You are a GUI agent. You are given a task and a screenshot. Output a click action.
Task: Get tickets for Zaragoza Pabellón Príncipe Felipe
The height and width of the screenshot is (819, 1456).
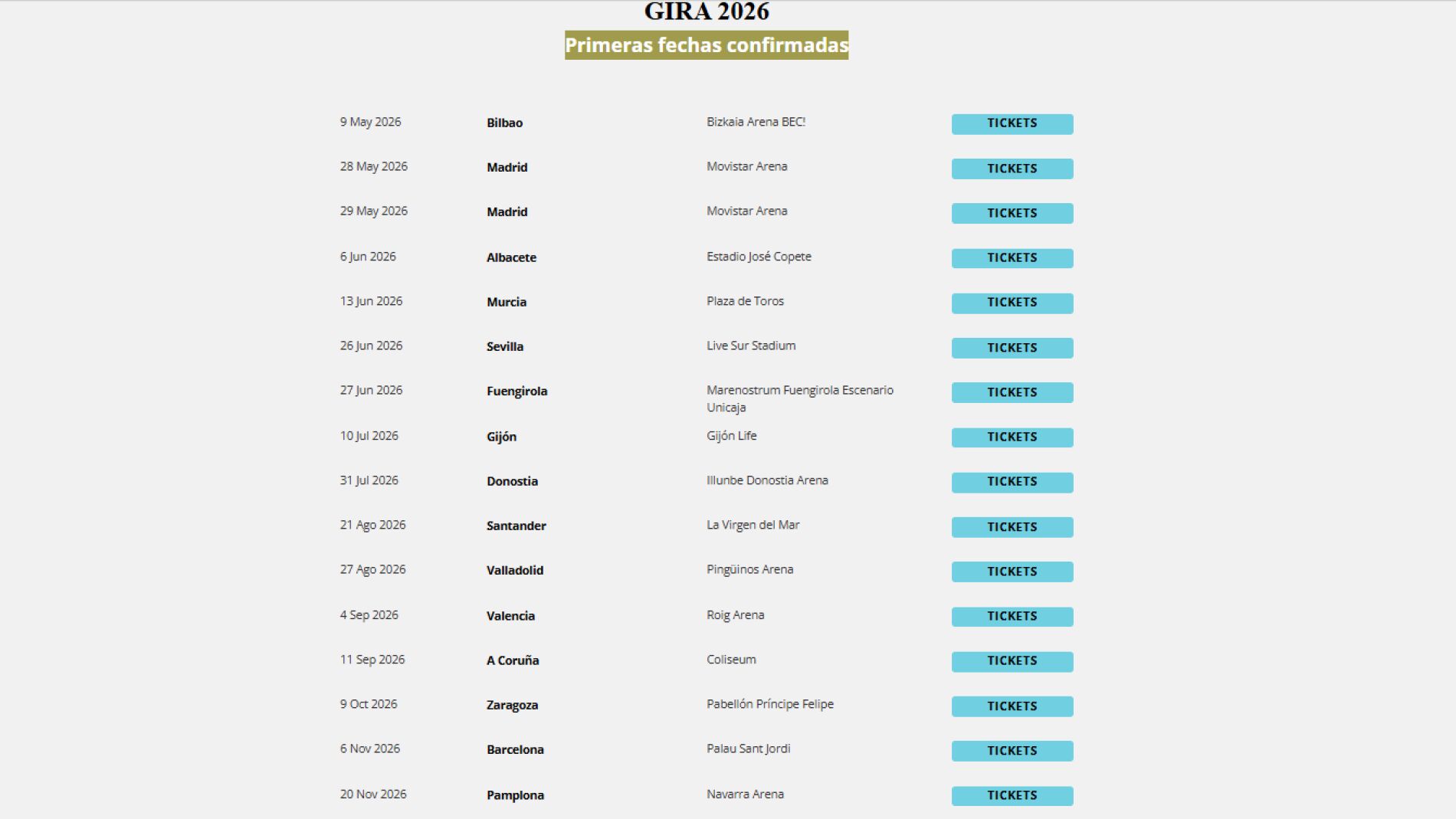1012,706
